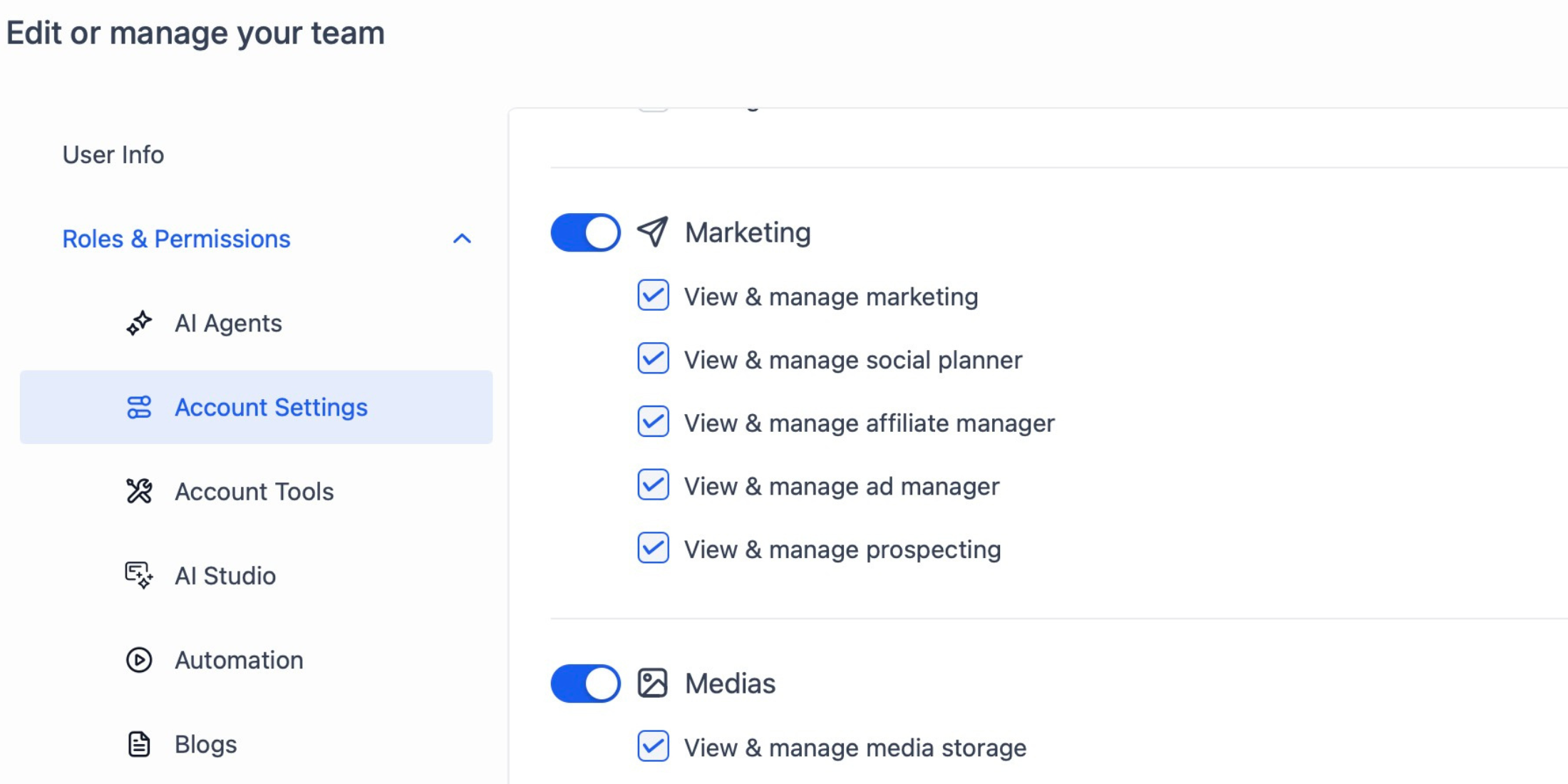Uncheck View & manage affiliate manager checkbox
The width and height of the screenshot is (1568, 784).
point(653,421)
